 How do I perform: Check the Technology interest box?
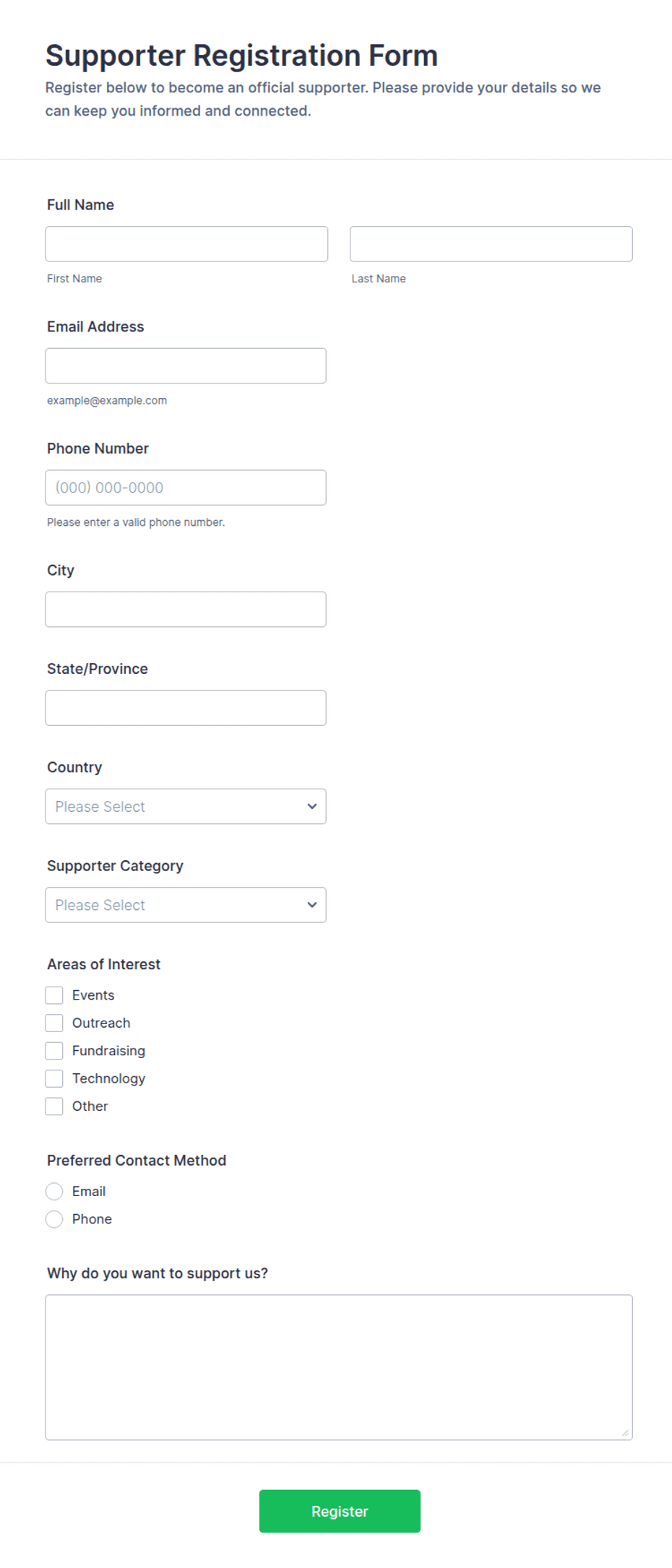click(x=54, y=1079)
